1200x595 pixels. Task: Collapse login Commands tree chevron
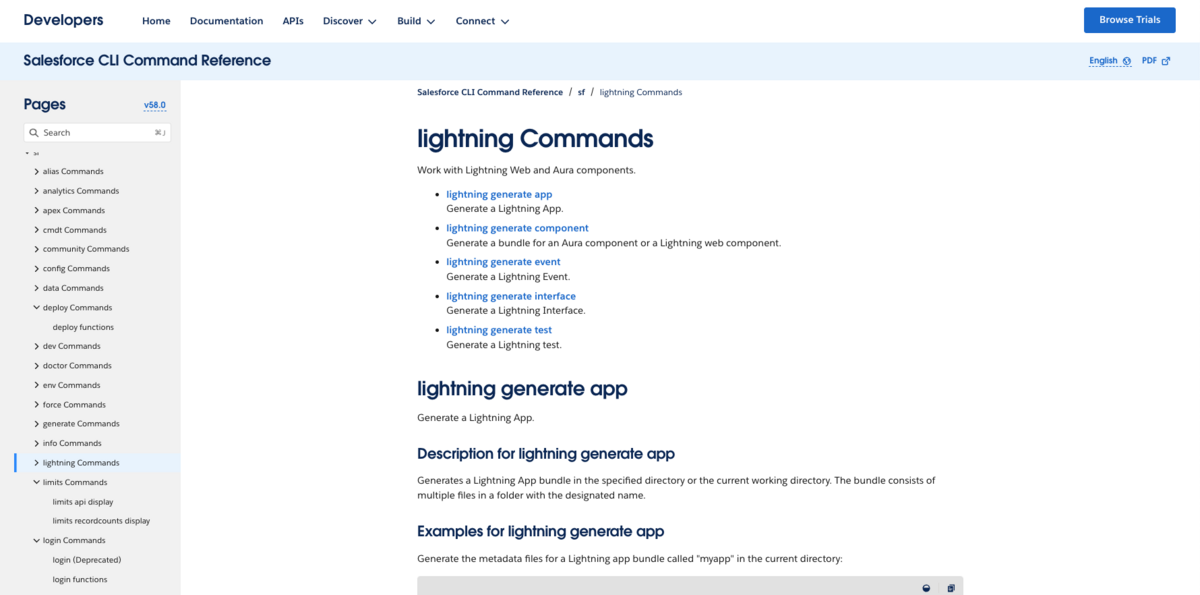point(37,541)
